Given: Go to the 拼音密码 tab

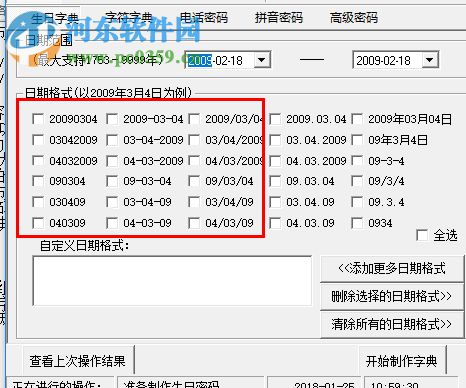Looking at the screenshot, I should [279, 17].
